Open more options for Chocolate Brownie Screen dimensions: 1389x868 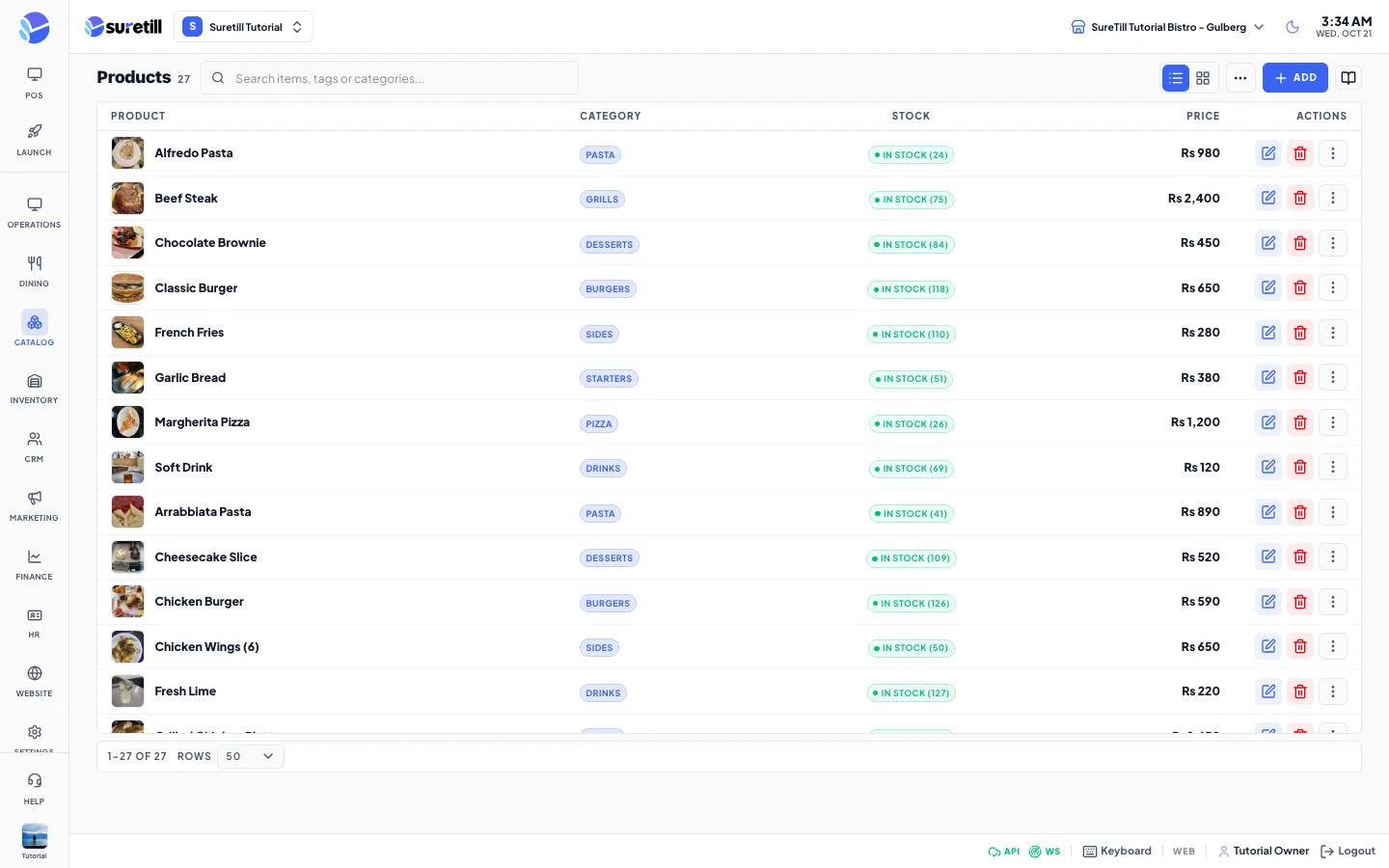pyautogui.click(x=1333, y=243)
